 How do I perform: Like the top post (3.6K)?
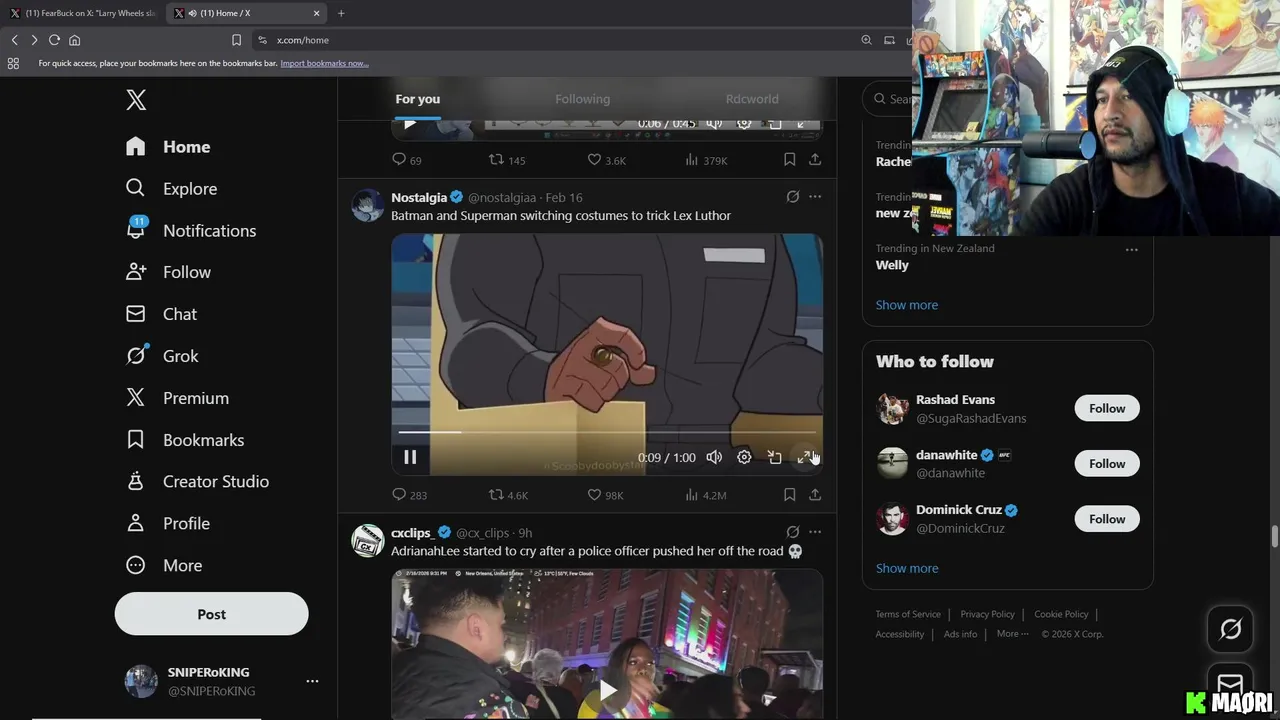tap(606, 160)
